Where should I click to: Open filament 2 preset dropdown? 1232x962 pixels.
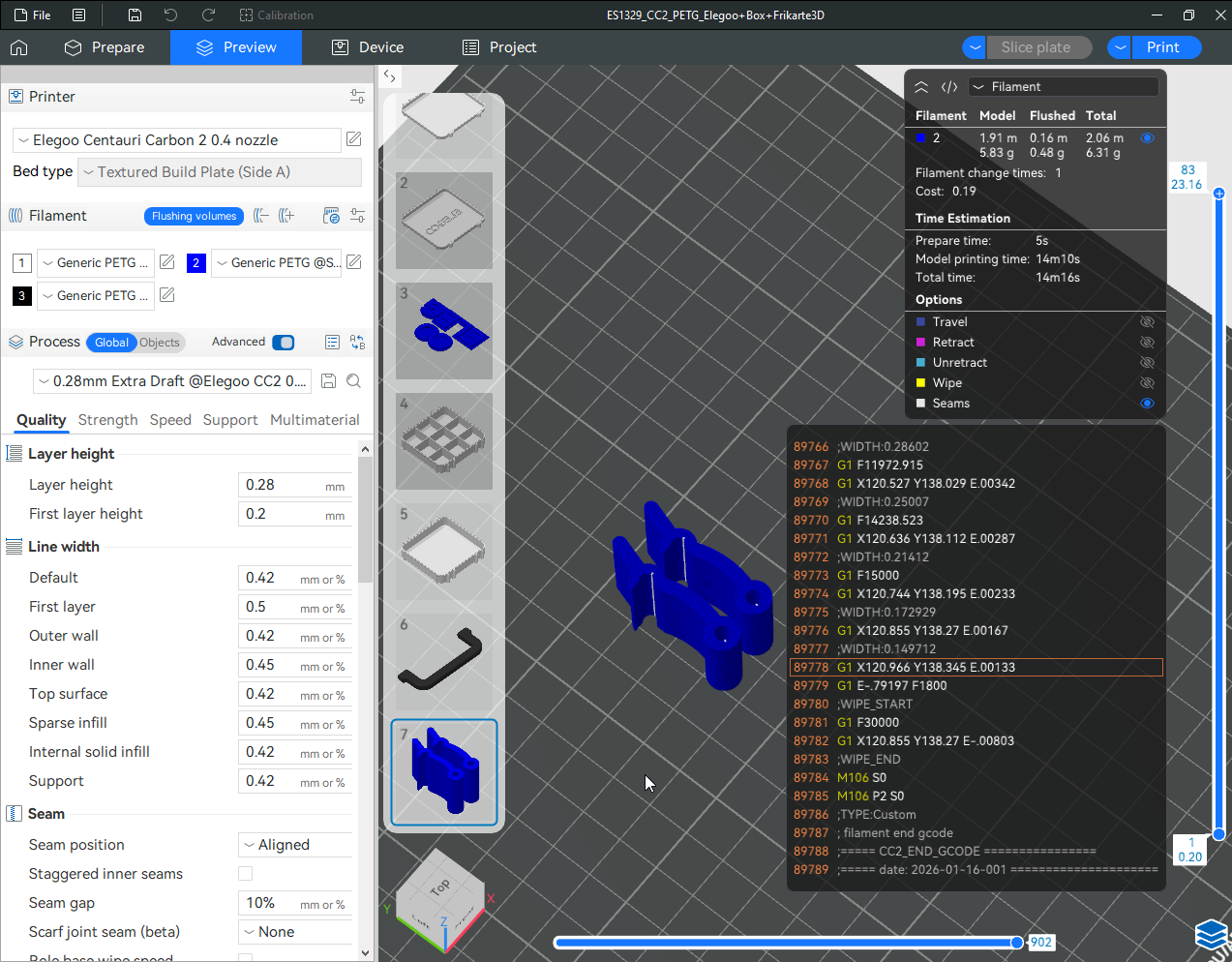[277, 263]
